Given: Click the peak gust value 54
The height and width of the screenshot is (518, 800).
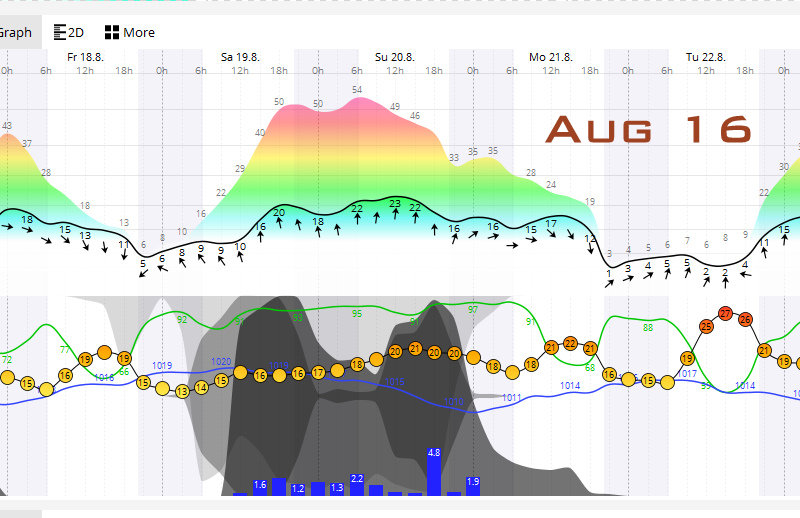Looking at the screenshot, I should (x=357, y=90).
